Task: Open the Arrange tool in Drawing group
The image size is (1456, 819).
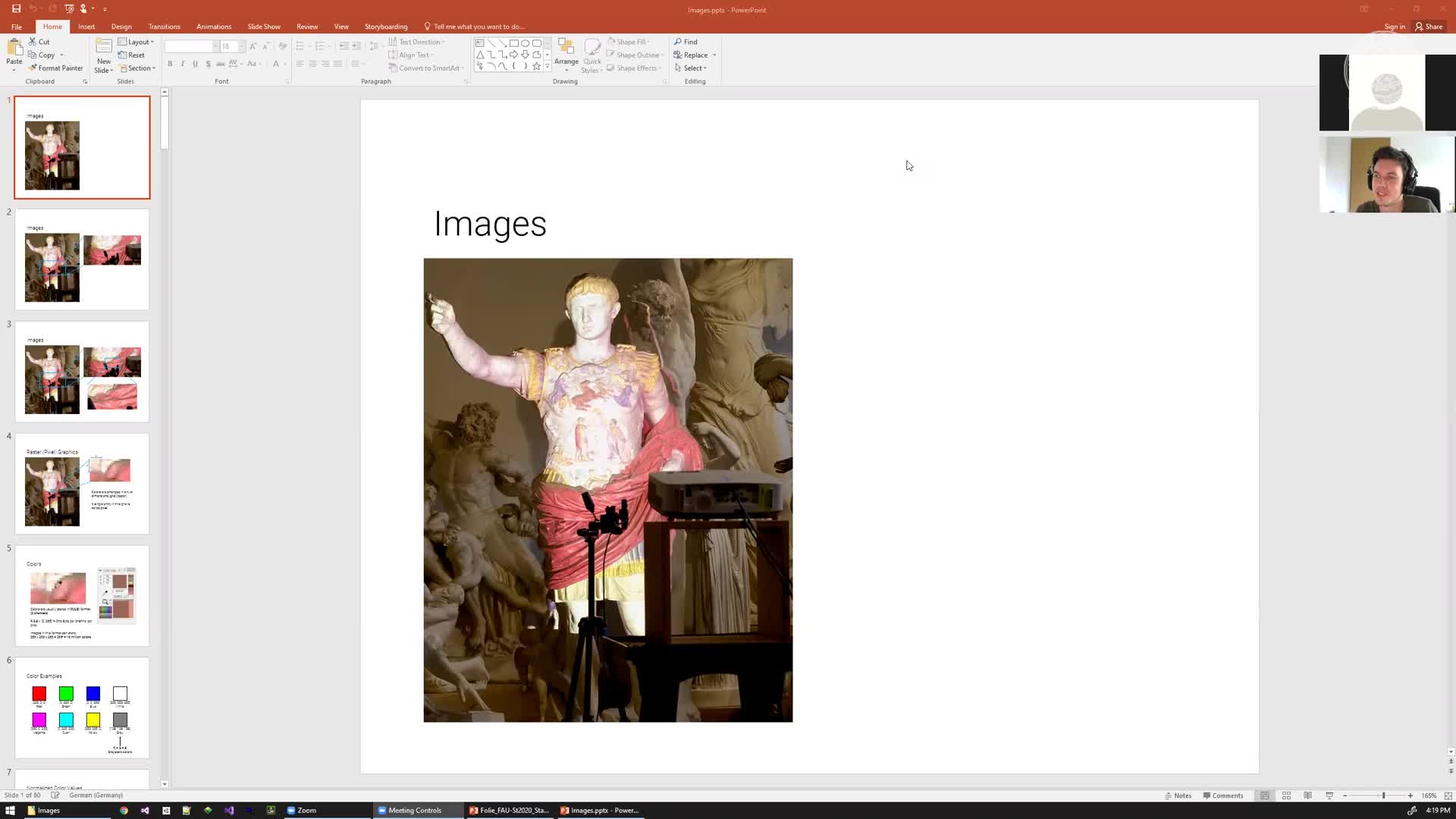Action: tap(566, 55)
